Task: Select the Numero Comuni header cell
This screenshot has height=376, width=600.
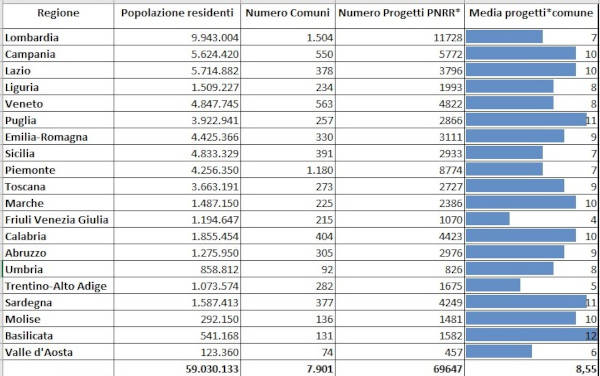Action: coord(288,15)
